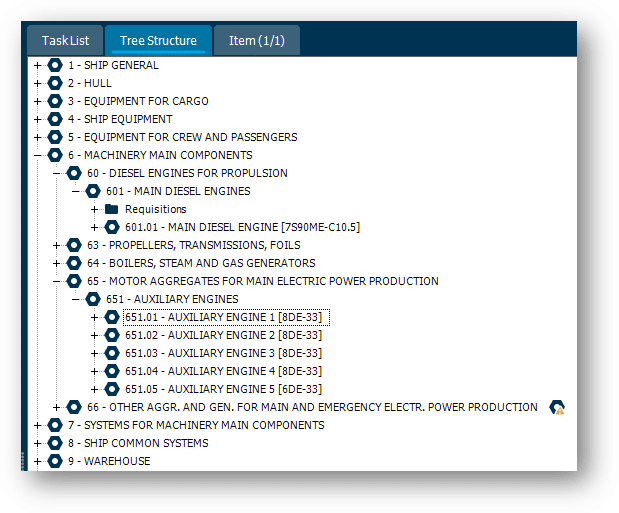619x513 pixels.
Task: Click hex nut icon of MACHINERY MAIN COMPONENTS
Action: [55, 155]
